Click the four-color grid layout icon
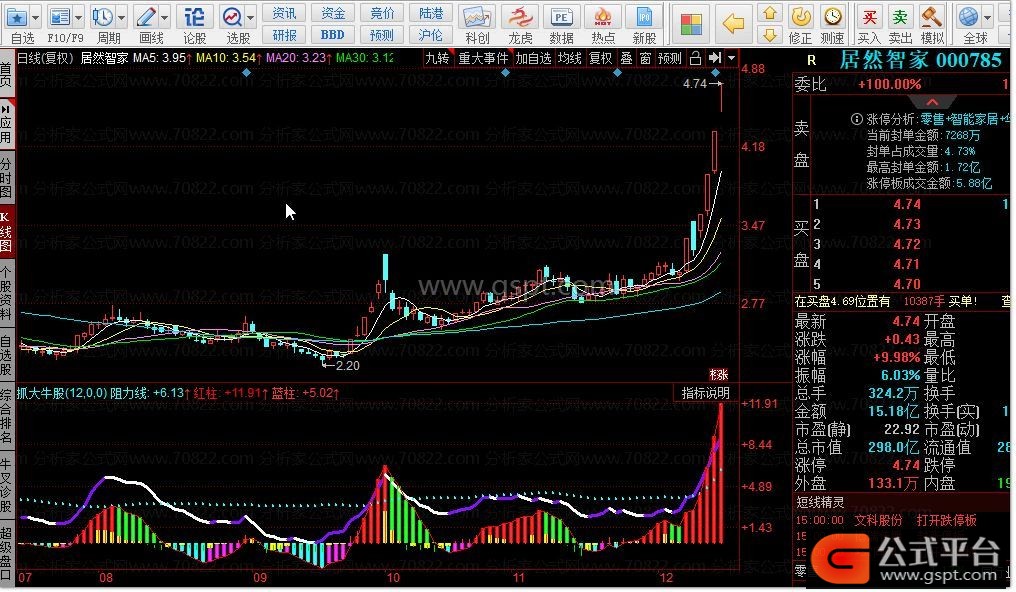Viewport: 1016px width, 592px height. 691,24
